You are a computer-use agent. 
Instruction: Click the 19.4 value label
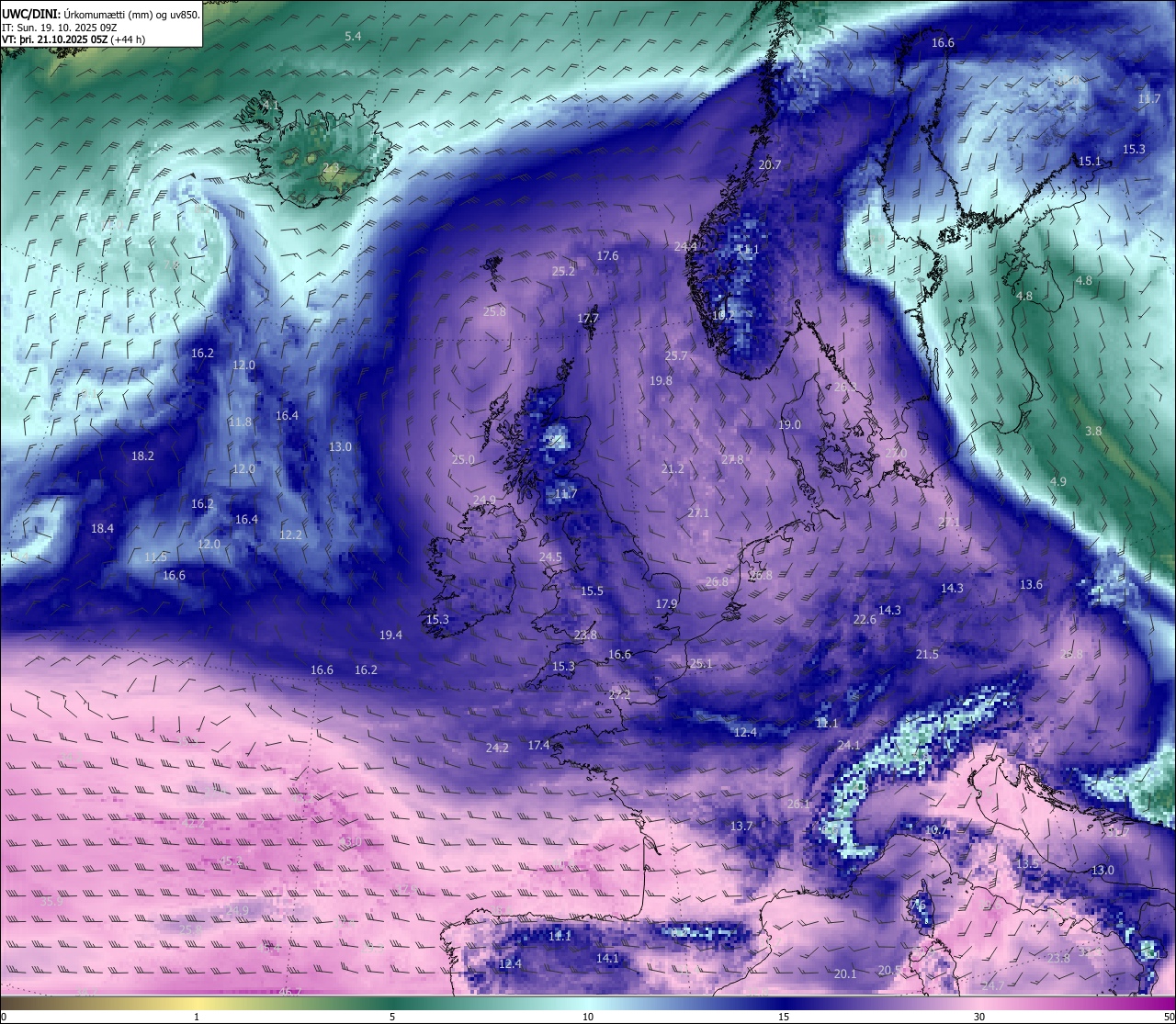click(390, 635)
